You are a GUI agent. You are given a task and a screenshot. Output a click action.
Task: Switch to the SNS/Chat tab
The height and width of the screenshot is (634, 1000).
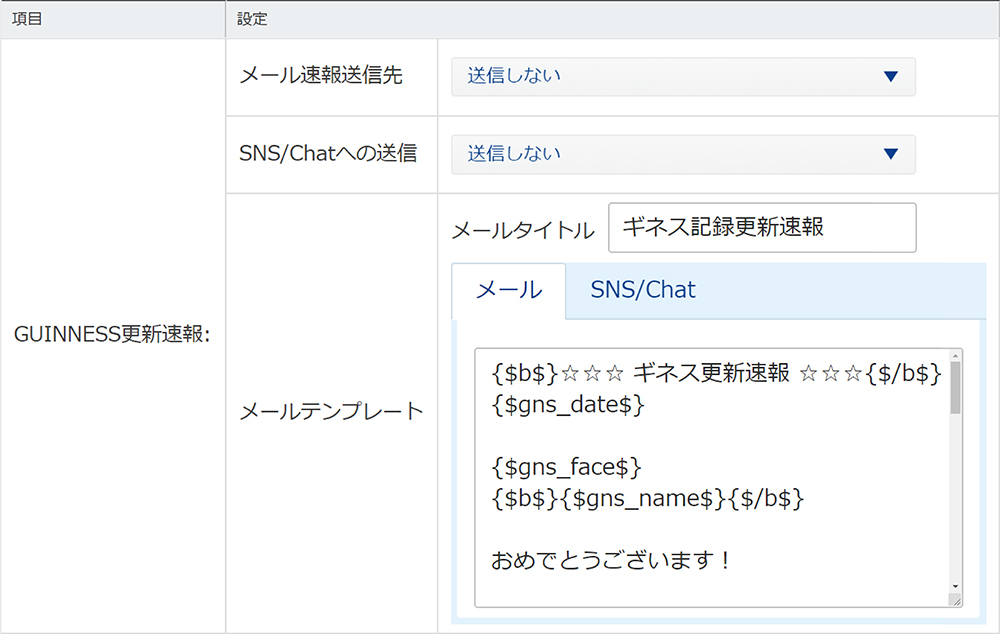(x=643, y=291)
